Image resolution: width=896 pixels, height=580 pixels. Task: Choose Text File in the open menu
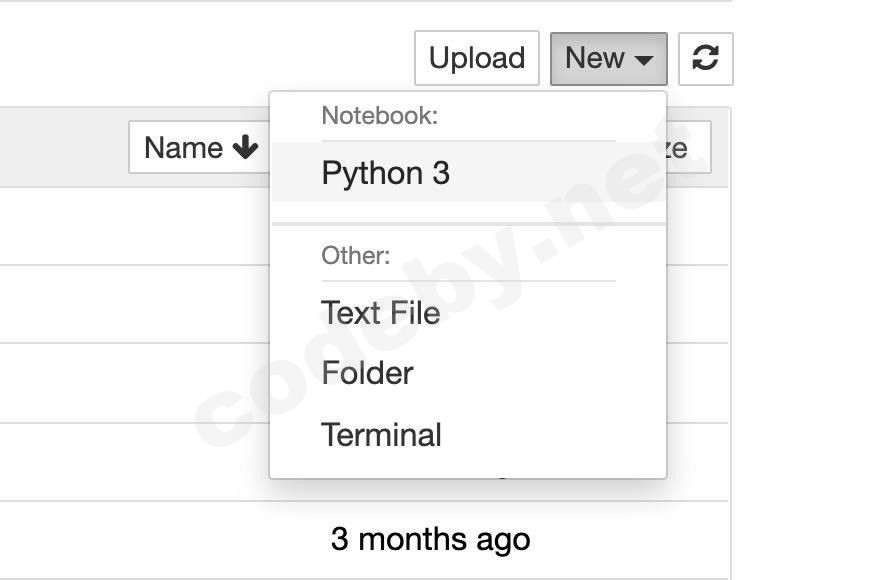point(380,312)
